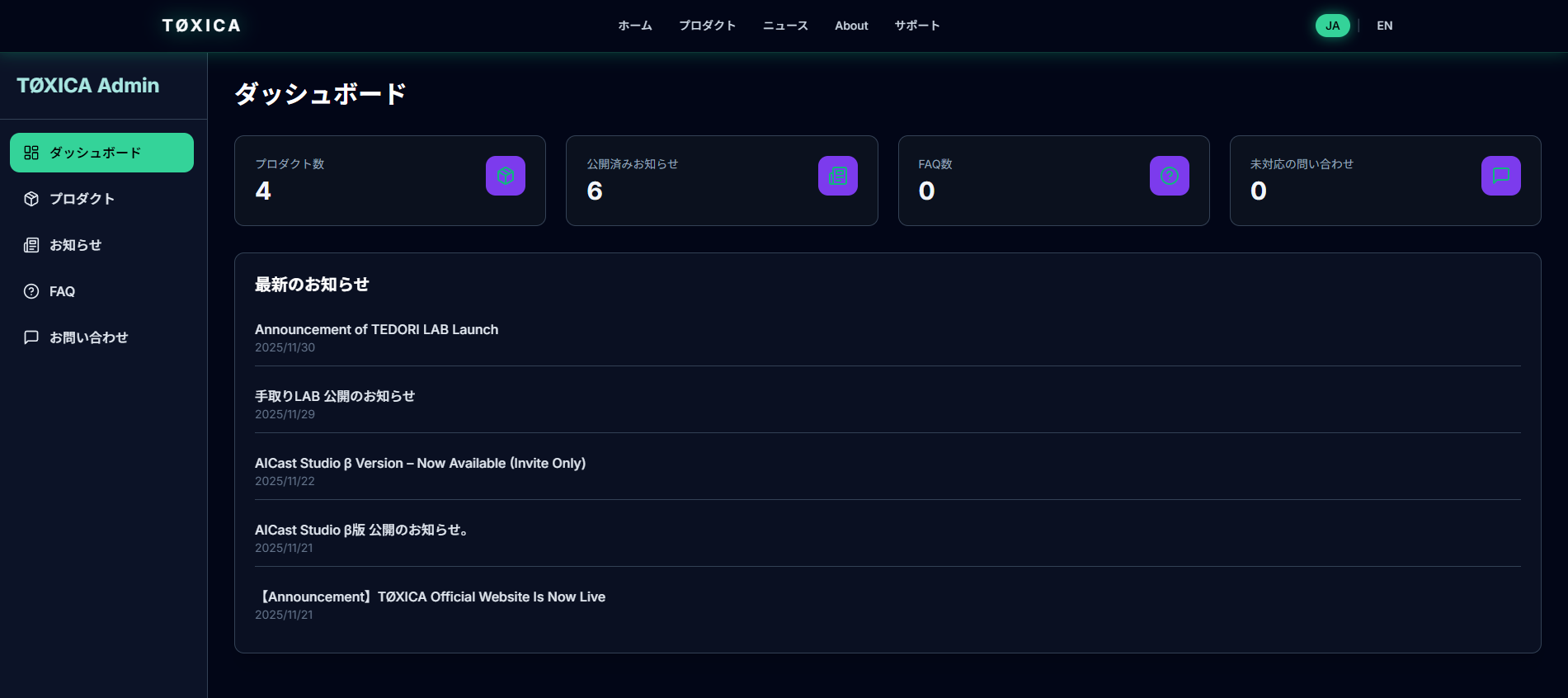
Task: Click the purple question mark FAQ icon
Action: pos(1169,176)
